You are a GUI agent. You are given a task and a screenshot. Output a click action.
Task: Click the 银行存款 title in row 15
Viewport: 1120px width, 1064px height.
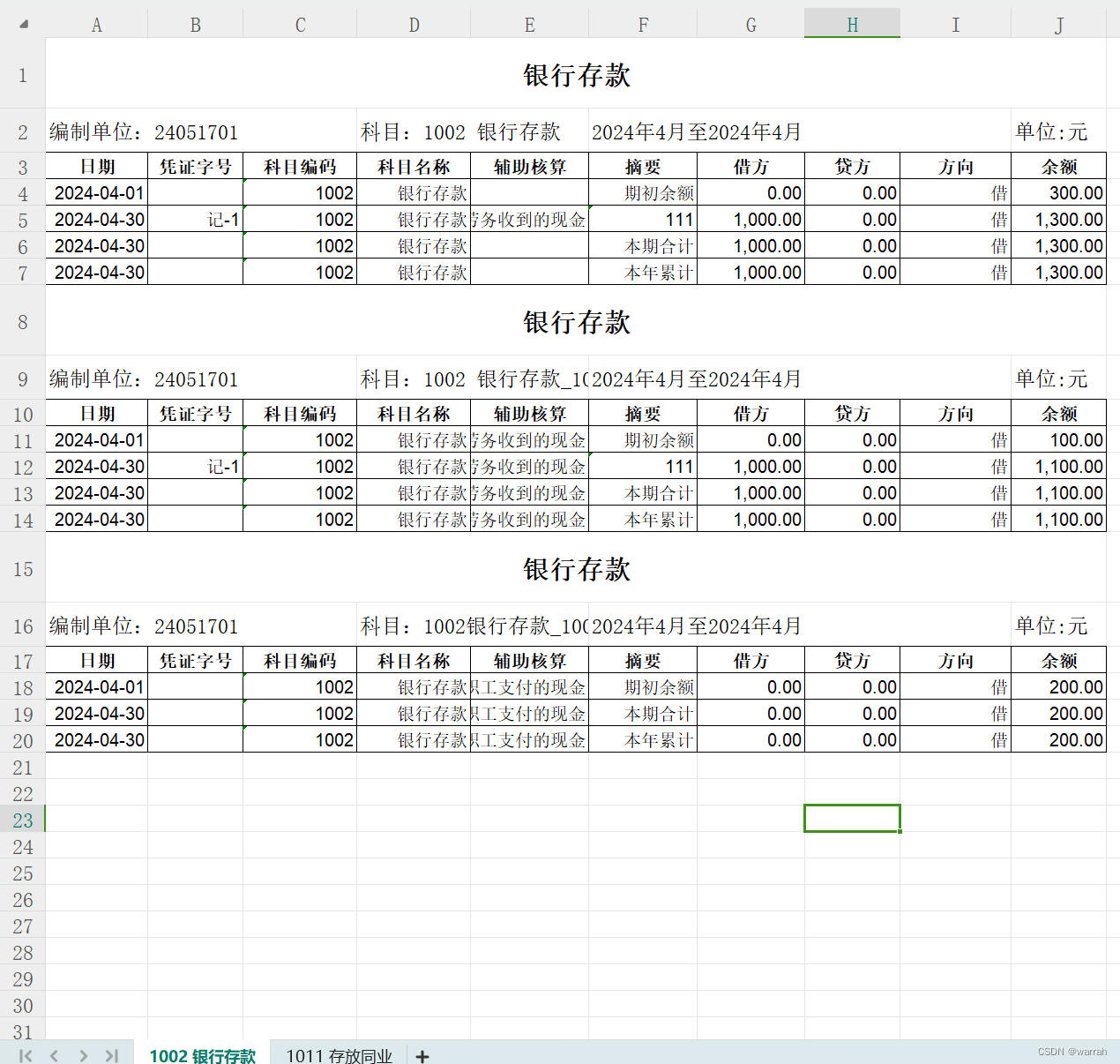coord(577,569)
